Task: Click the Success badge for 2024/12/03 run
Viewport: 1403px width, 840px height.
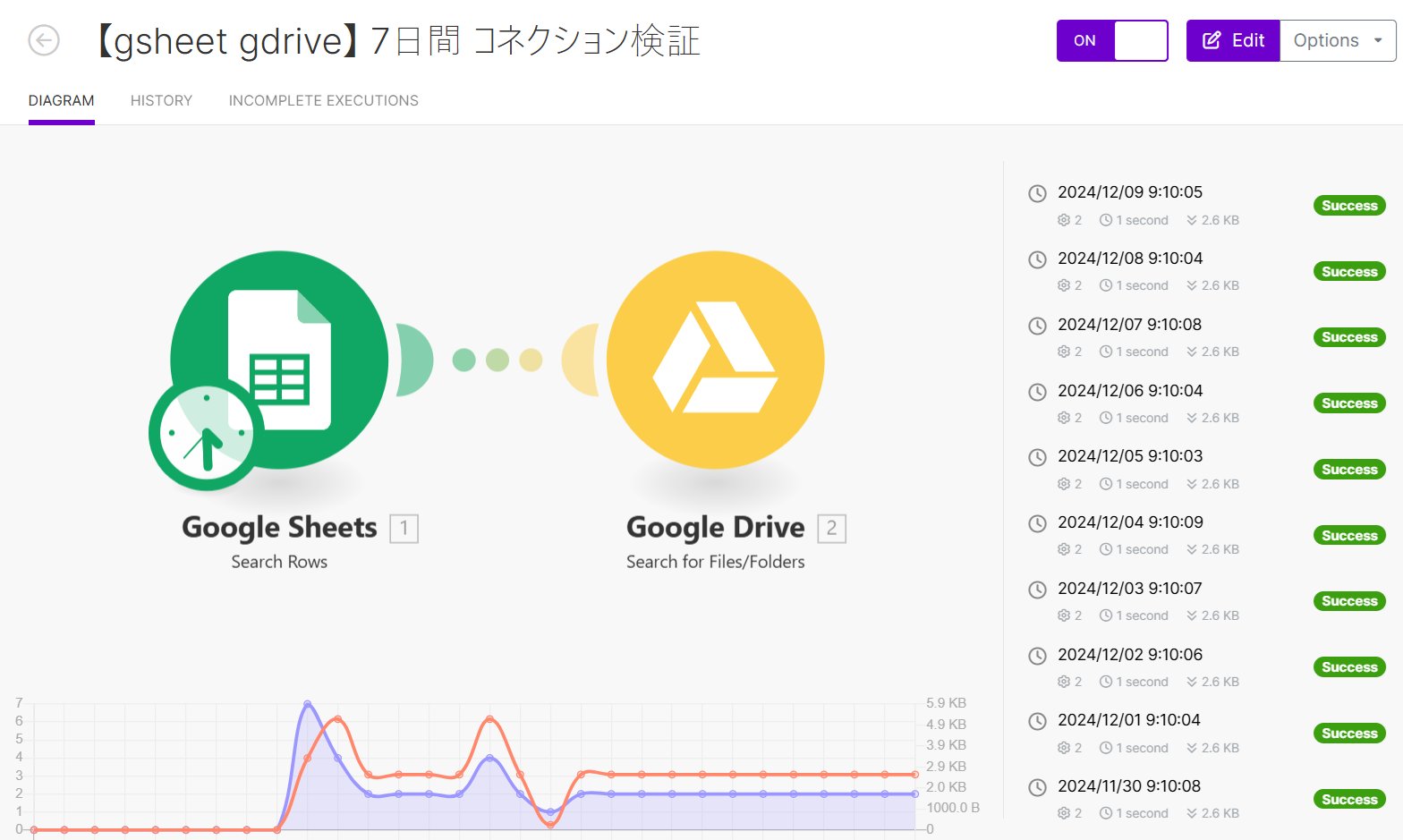Action: 1349,601
